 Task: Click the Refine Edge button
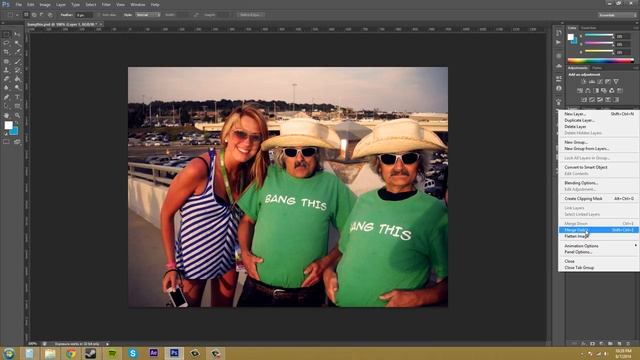click(251, 15)
